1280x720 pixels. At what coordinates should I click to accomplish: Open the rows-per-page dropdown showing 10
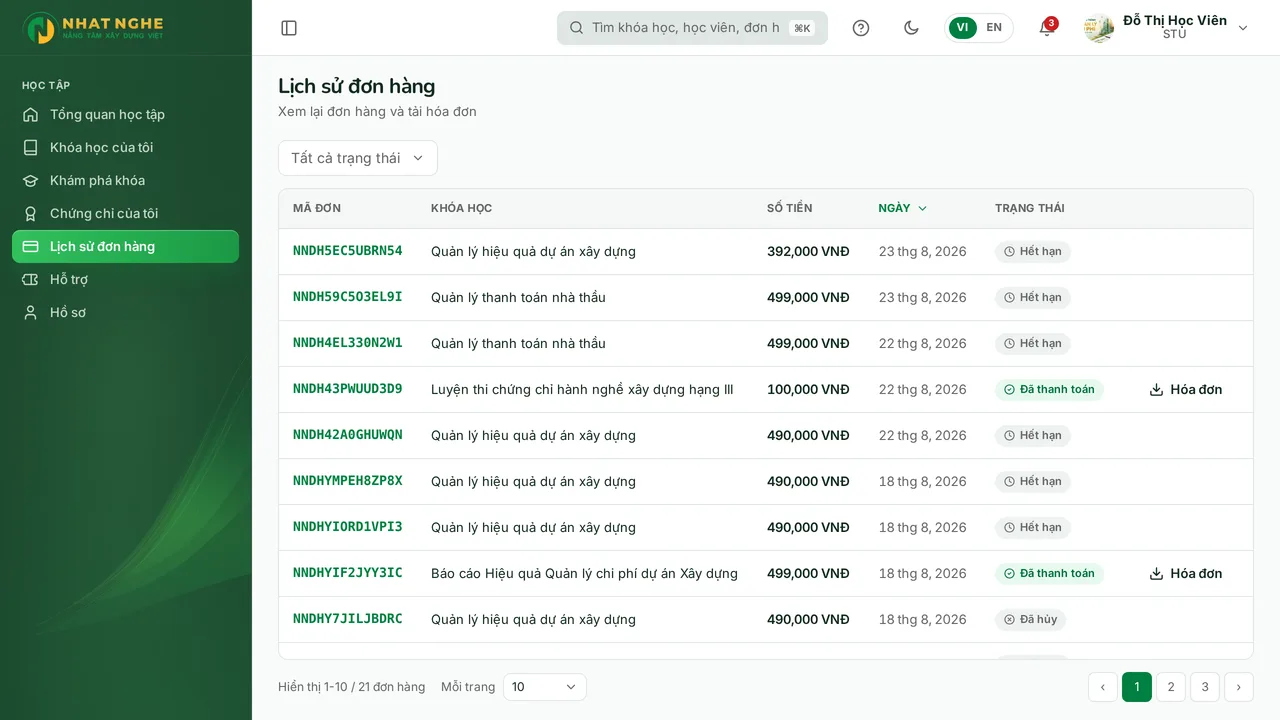(x=544, y=687)
